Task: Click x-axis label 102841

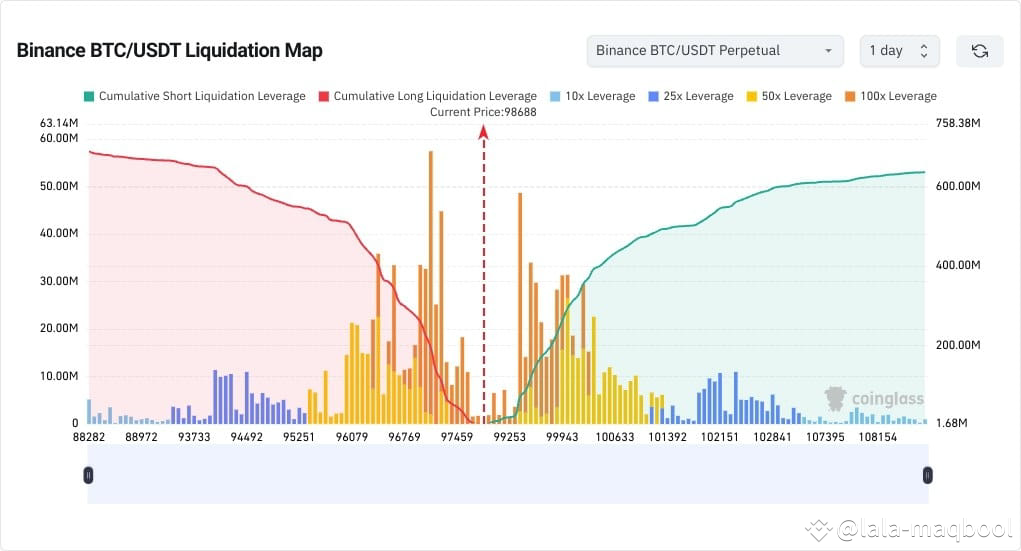Action: [x=772, y=437]
